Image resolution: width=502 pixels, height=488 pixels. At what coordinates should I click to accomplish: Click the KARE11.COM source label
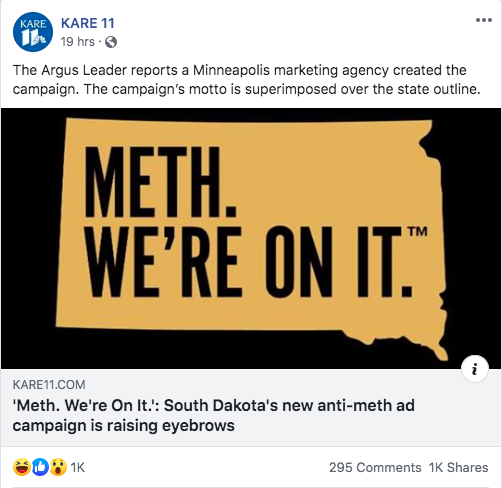click(49, 385)
